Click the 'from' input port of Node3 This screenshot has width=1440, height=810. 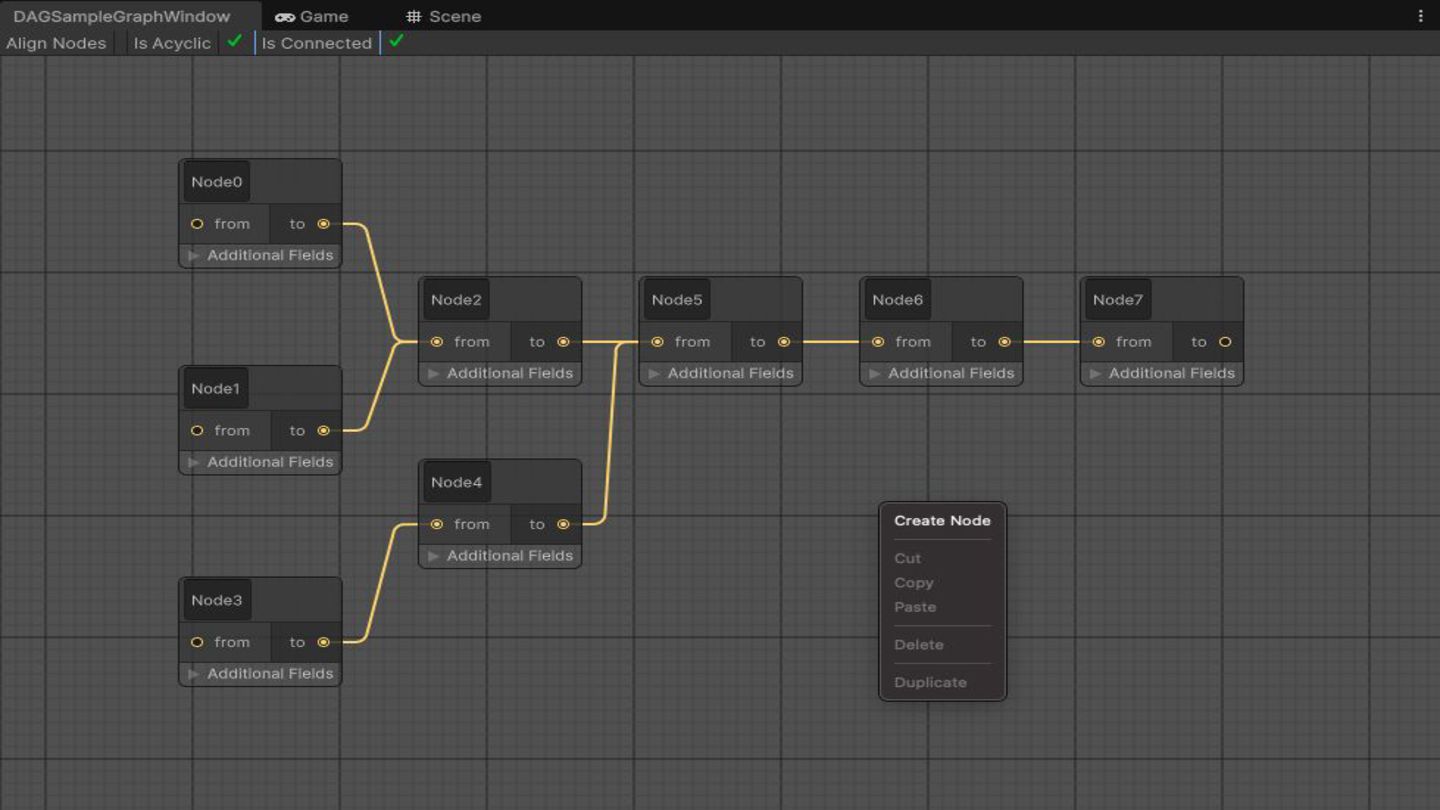[197, 642]
